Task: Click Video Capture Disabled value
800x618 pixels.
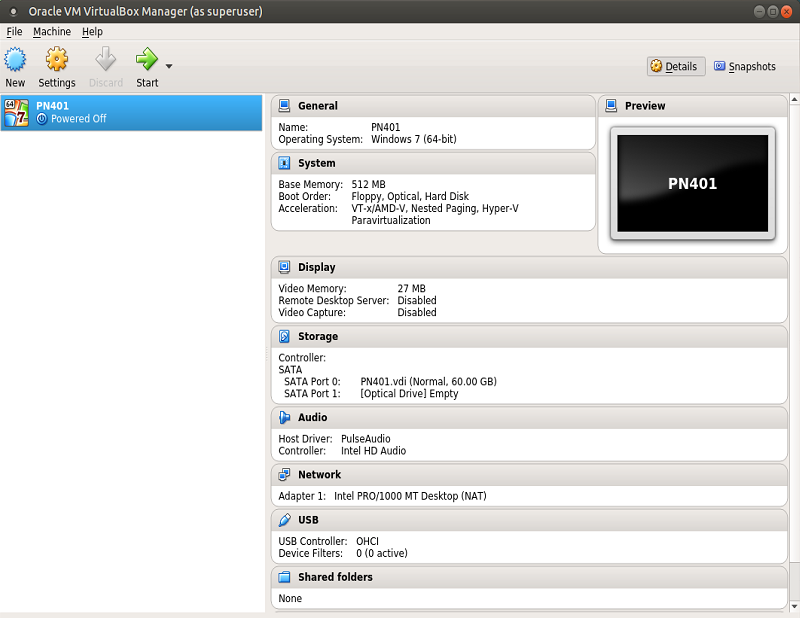Action: click(x=417, y=312)
